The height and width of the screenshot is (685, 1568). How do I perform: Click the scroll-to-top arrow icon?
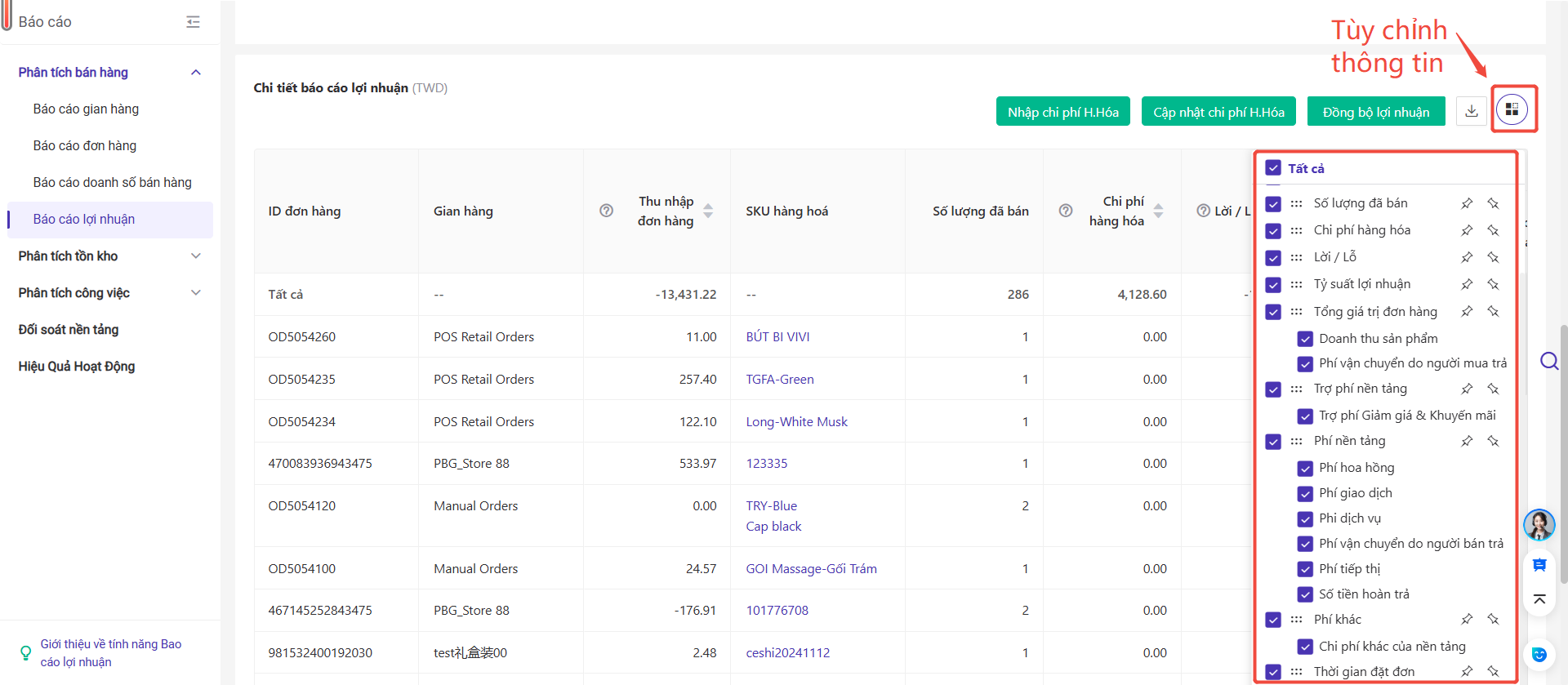1539,599
